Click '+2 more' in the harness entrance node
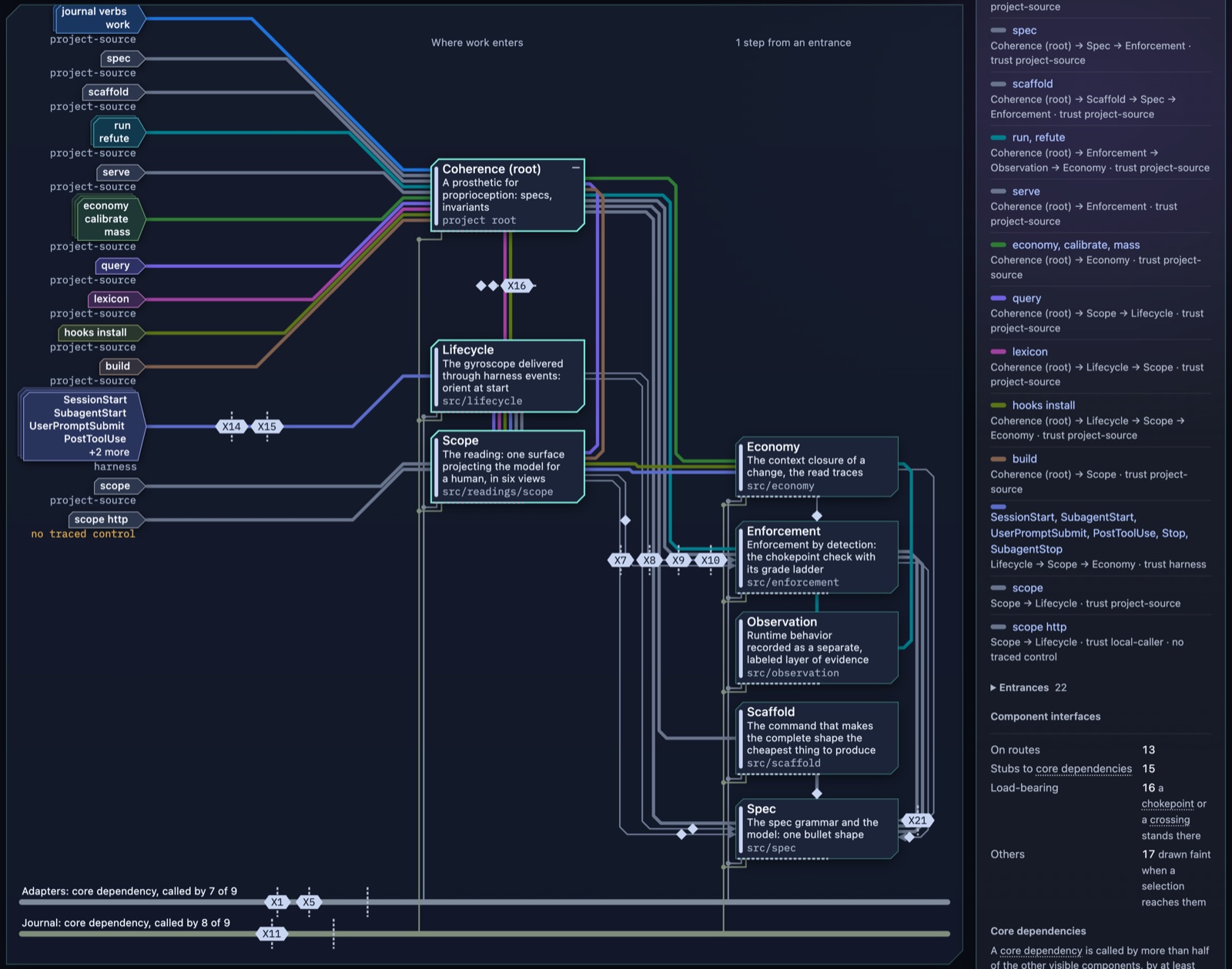Viewport: 1232px width, 969px height. [x=109, y=453]
